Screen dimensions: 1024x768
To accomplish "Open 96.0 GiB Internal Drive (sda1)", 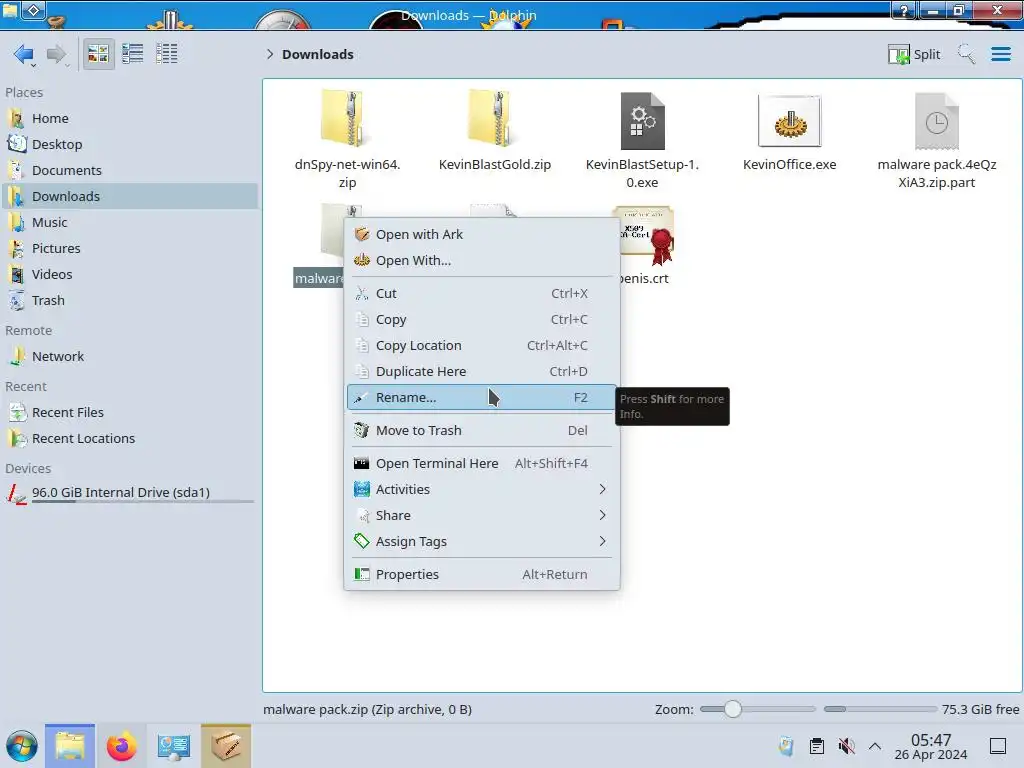I will [x=129, y=493].
